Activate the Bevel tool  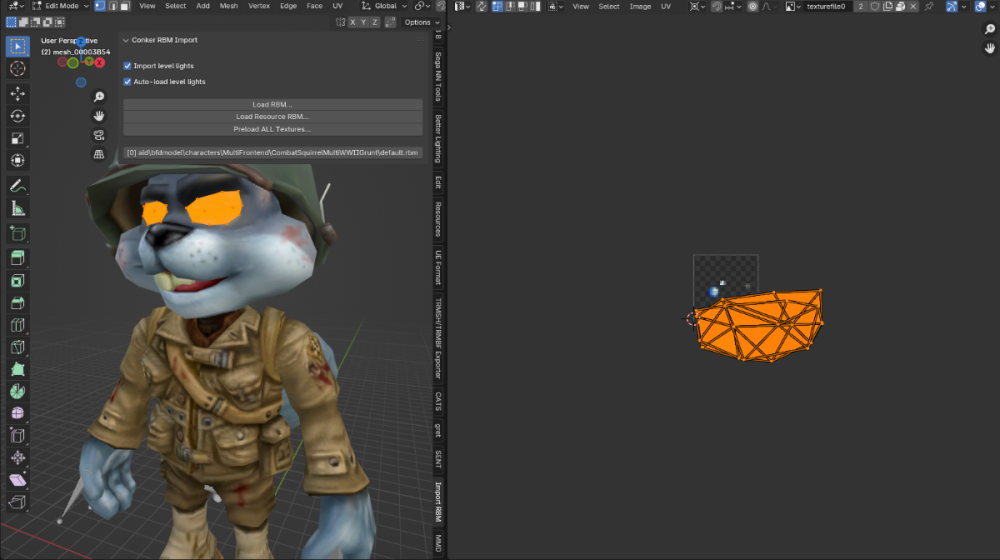click(17, 303)
